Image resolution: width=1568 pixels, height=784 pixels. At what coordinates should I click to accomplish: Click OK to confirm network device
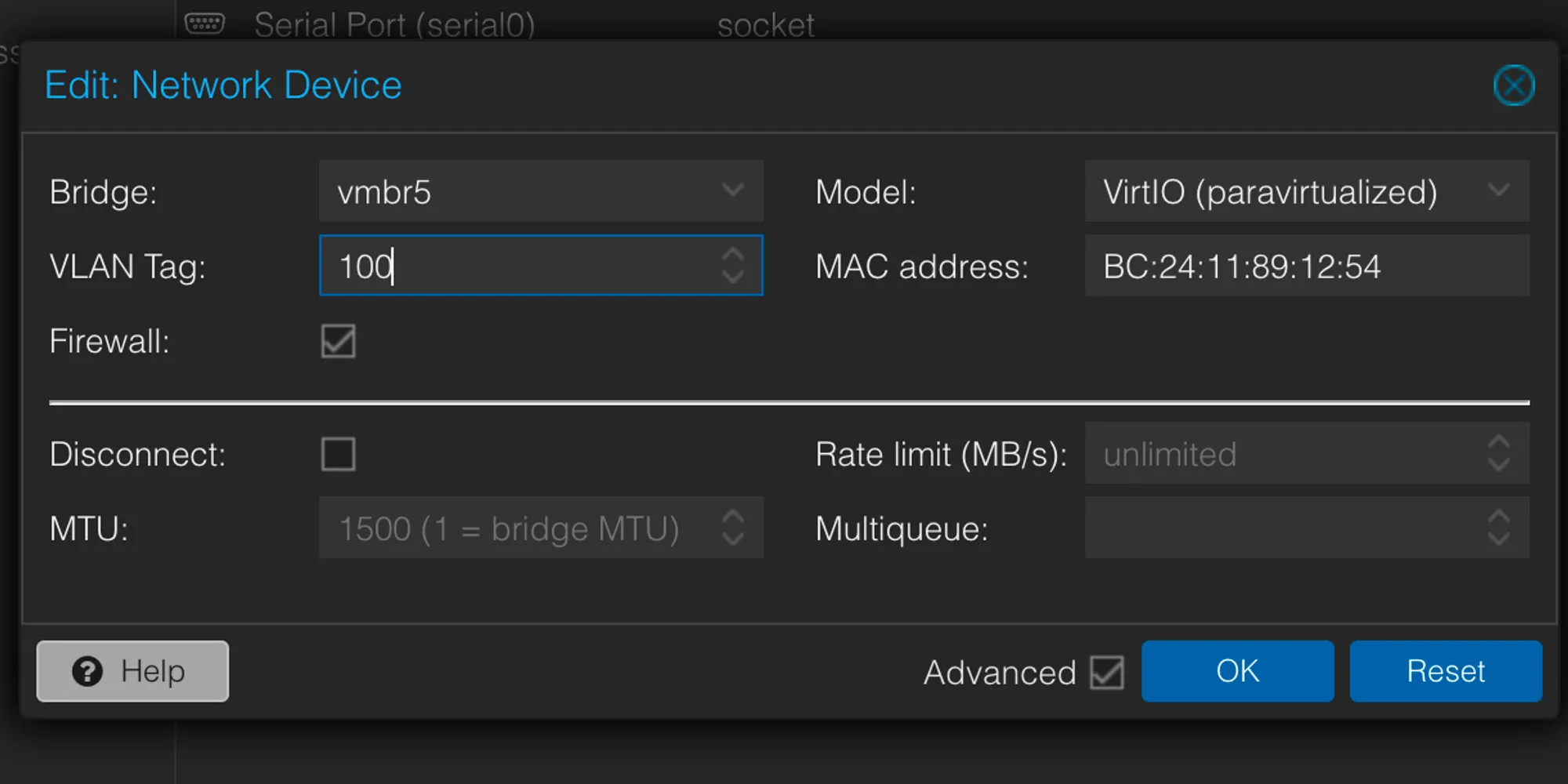pos(1237,671)
